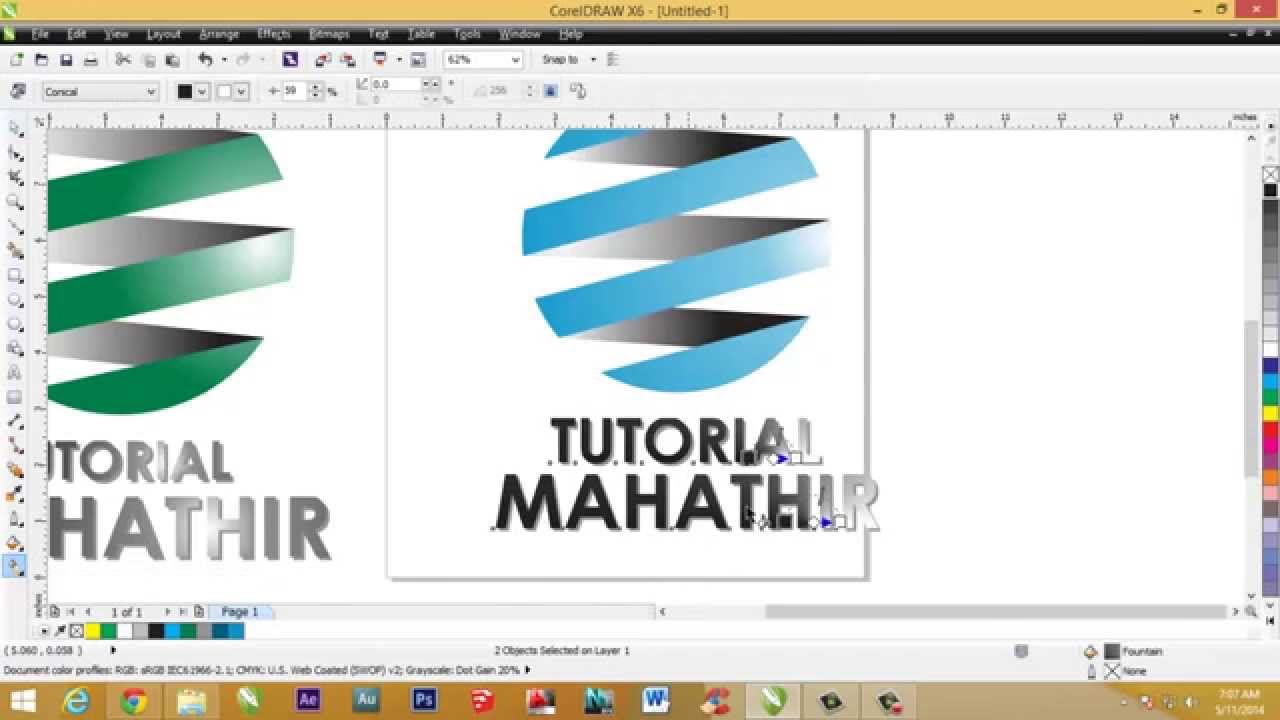1280x720 pixels.
Task: Open After Effects from the taskbar
Action: (307, 701)
